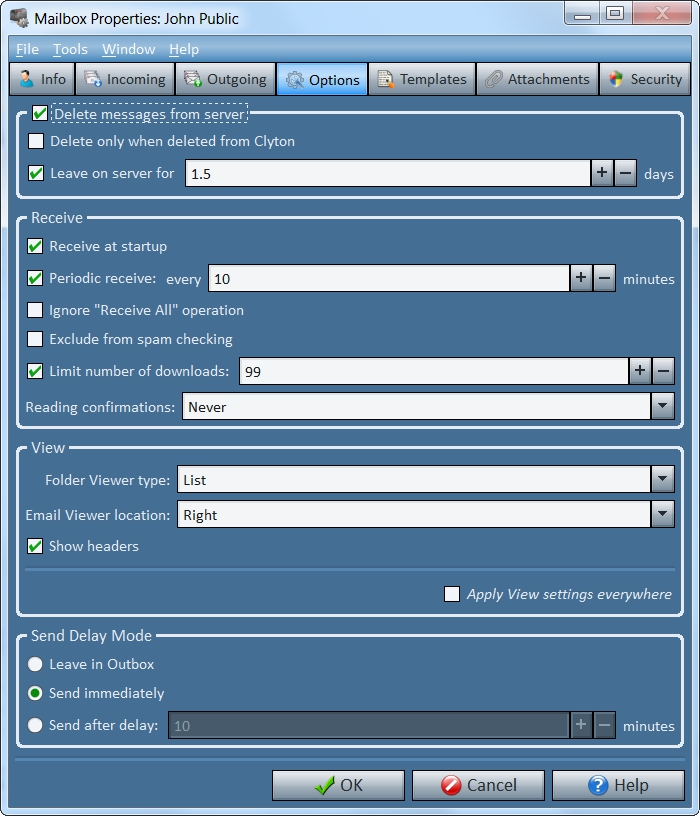The image size is (700, 816).
Task: Click the mailbox icon in title bar
Action: (19, 18)
